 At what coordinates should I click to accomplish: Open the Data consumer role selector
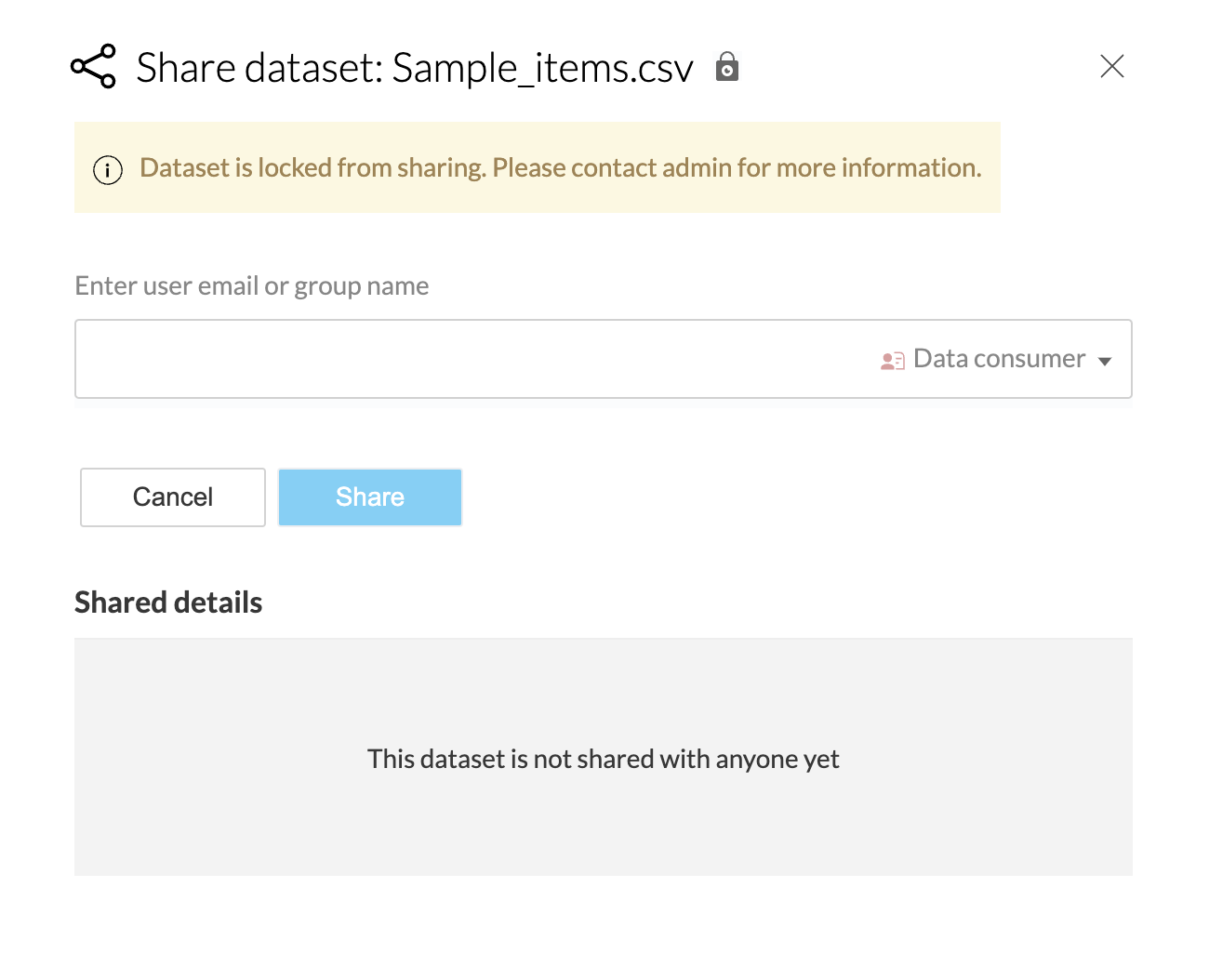point(999,359)
